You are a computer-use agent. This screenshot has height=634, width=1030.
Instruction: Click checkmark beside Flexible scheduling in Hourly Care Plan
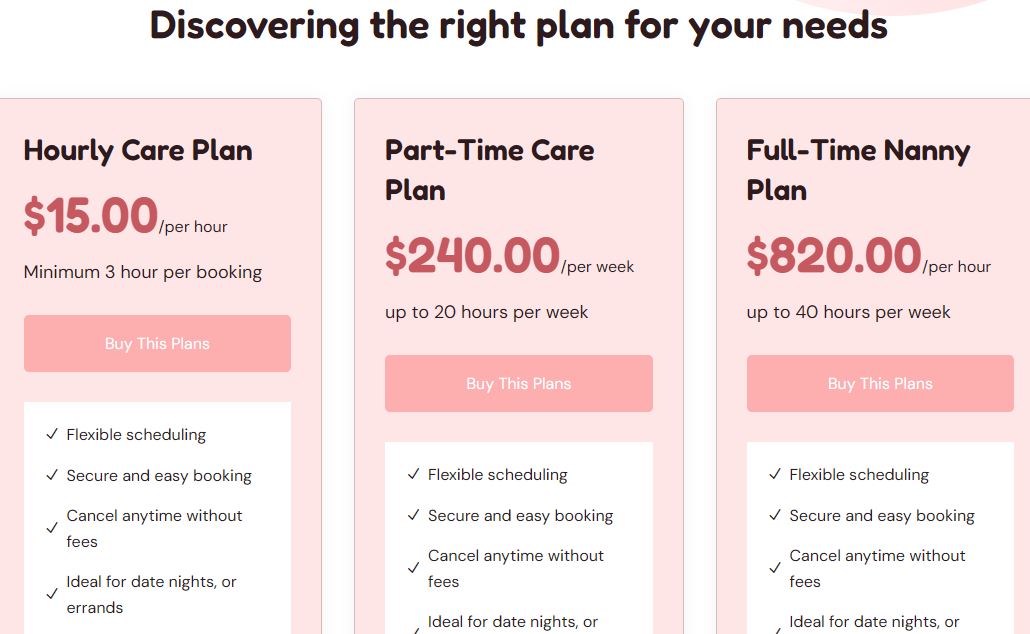point(51,435)
